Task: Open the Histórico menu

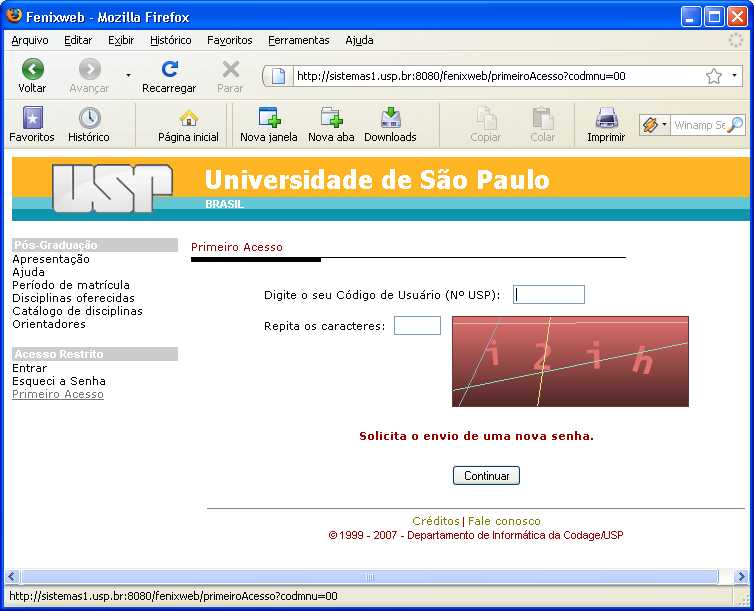Action: [171, 40]
